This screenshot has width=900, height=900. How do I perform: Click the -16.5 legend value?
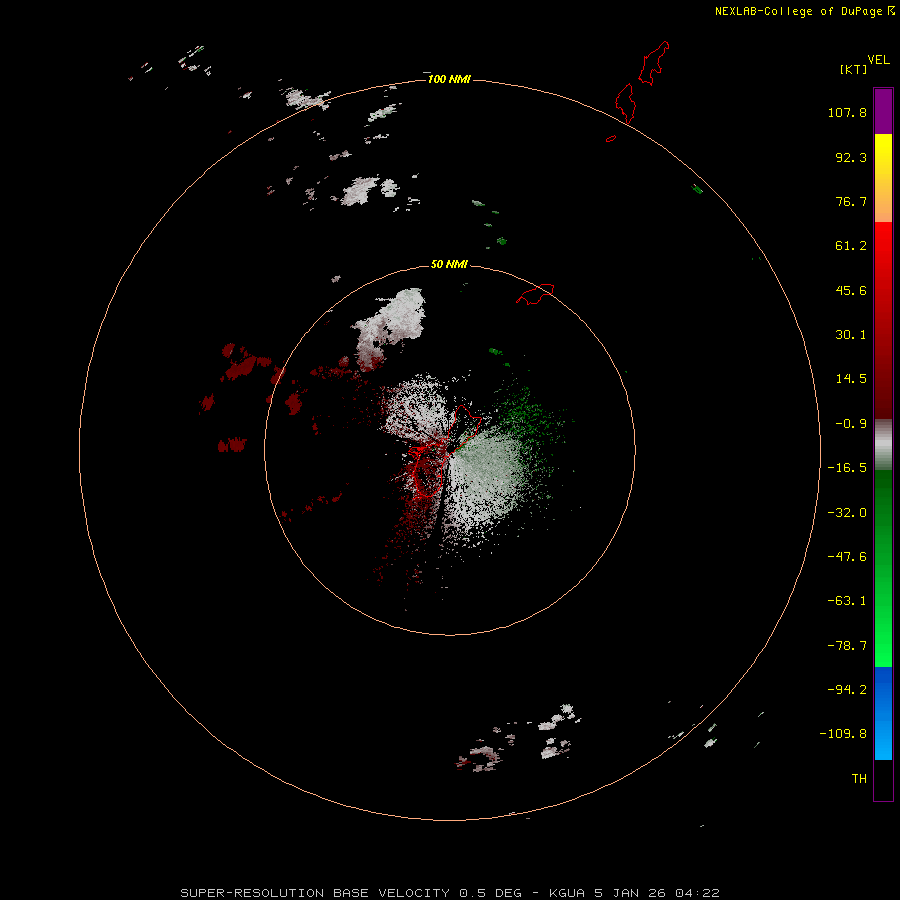(x=847, y=468)
